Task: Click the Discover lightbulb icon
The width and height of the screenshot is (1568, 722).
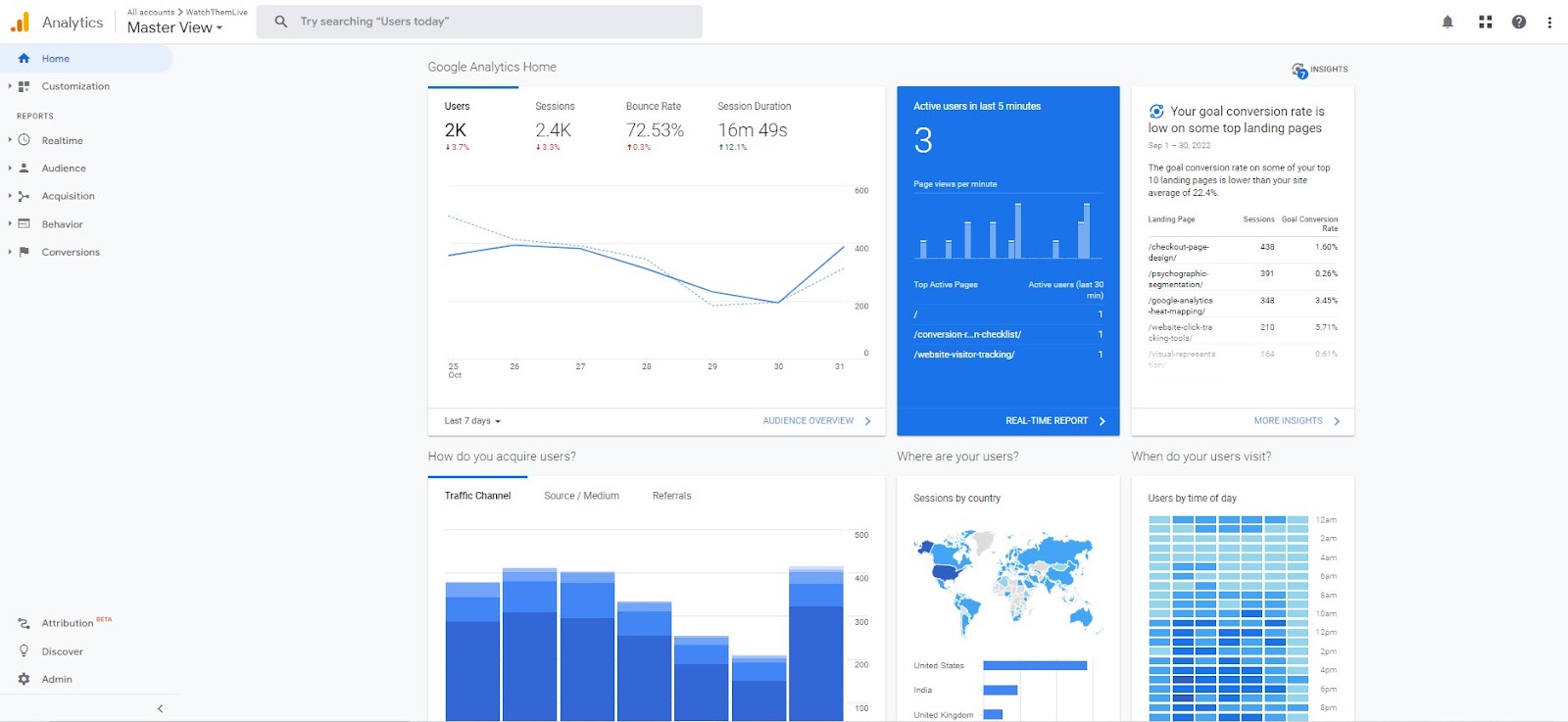Action: tap(24, 651)
